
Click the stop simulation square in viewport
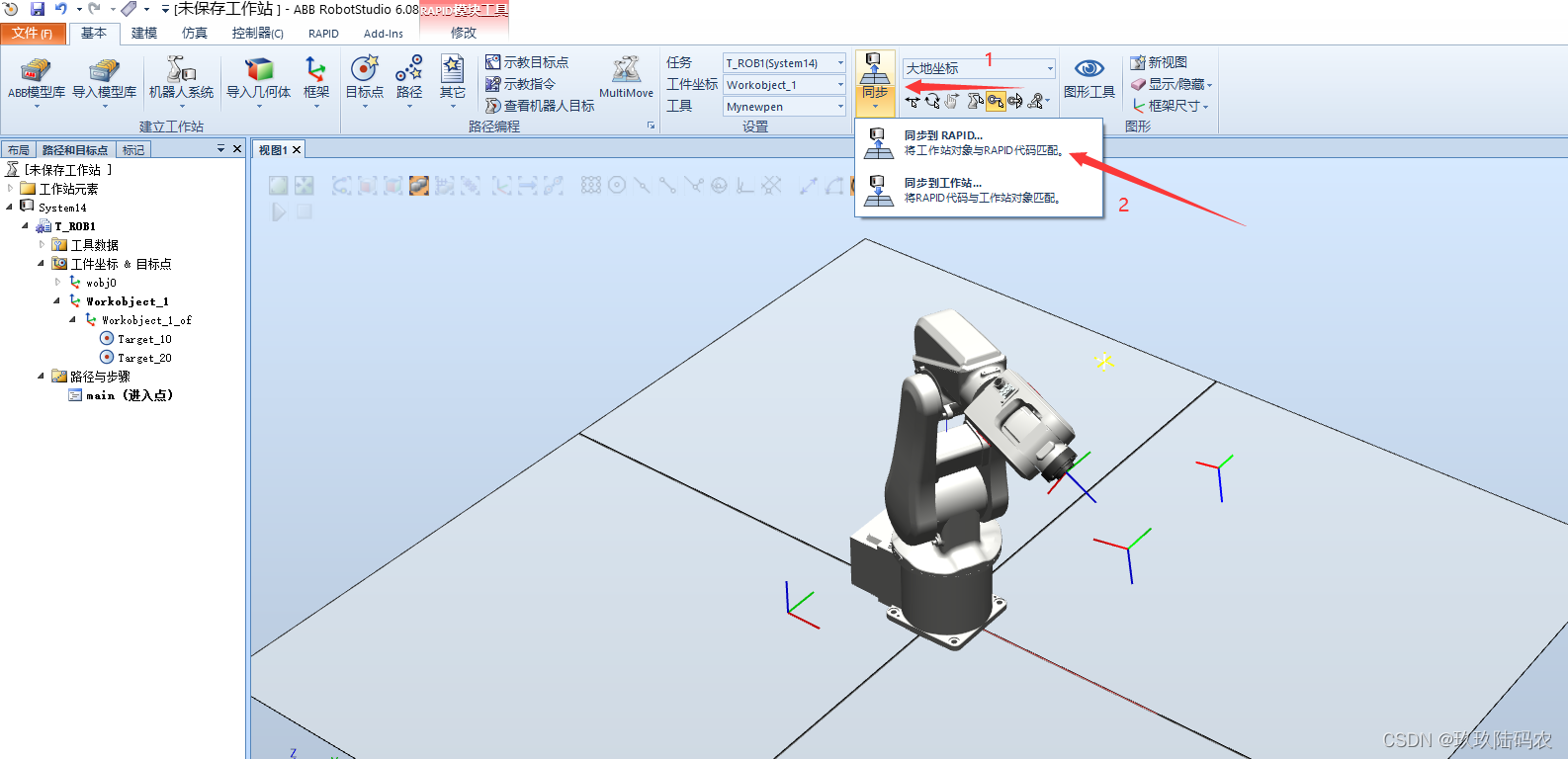pos(305,211)
